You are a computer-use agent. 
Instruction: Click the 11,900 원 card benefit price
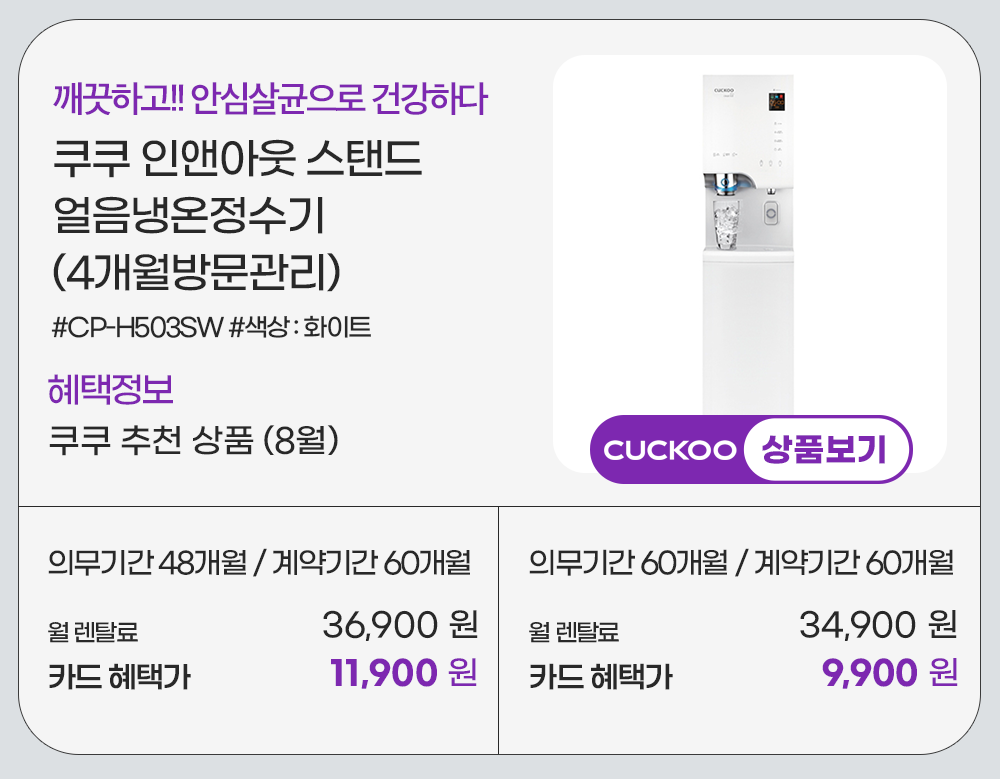pyautogui.click(x=403, y=673)
